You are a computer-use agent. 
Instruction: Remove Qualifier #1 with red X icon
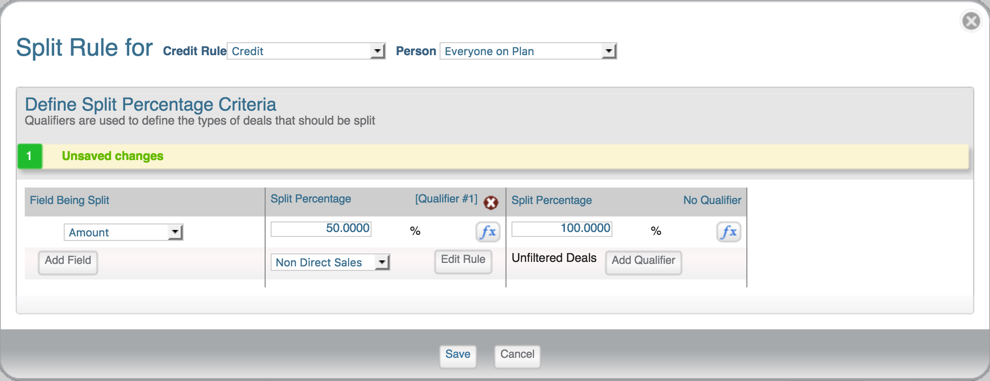pos(491,203)
